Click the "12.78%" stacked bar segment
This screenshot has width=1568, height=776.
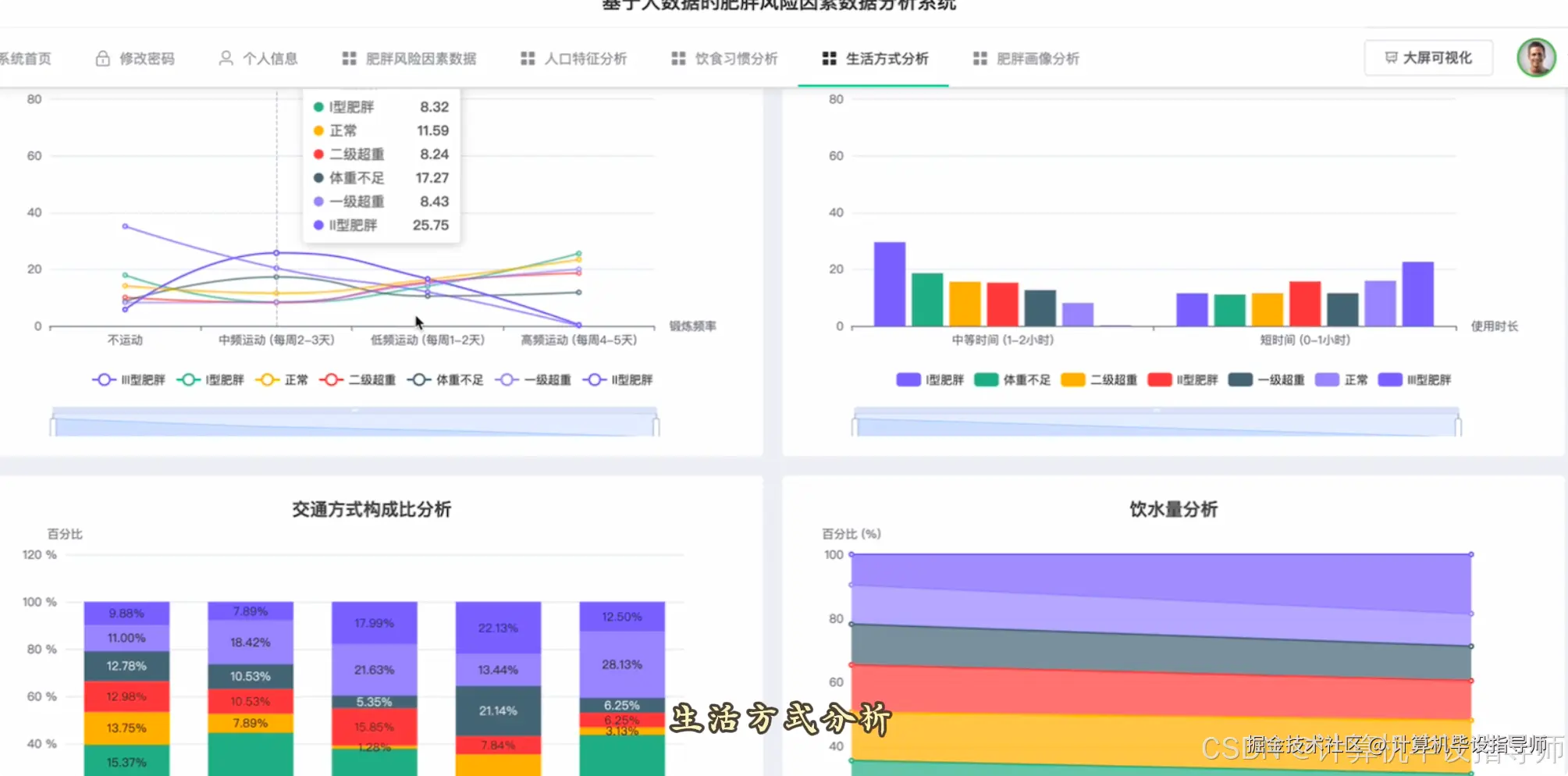126,666
